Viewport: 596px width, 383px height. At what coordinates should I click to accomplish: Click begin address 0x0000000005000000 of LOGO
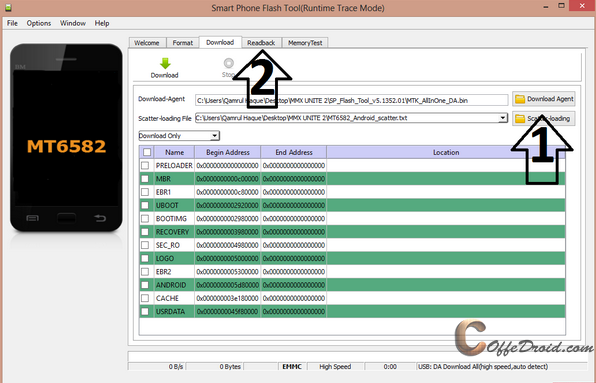coord(228,258)
